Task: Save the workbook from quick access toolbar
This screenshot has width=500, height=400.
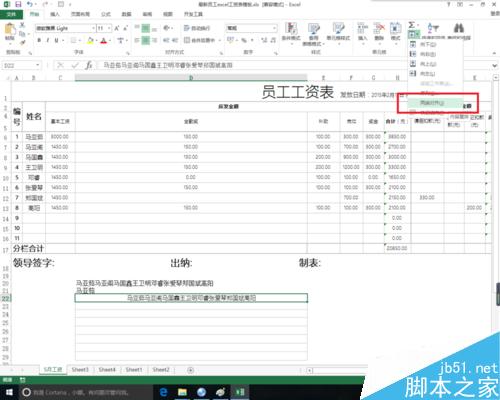Action: point(18,4)
